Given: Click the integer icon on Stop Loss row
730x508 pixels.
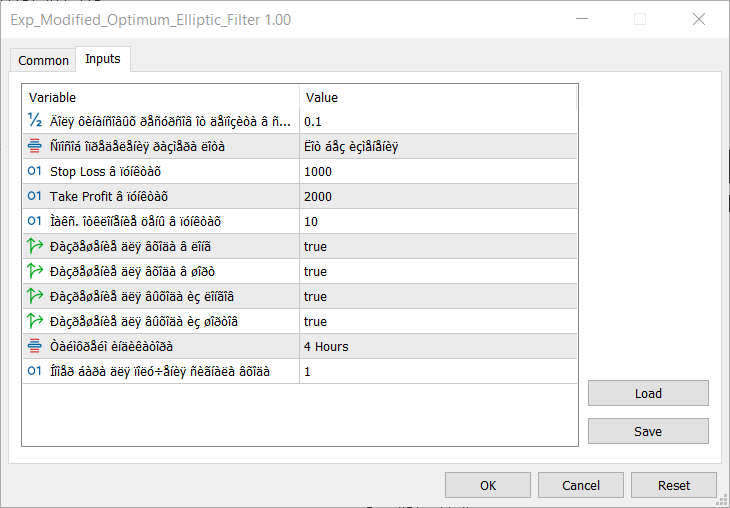Looking at the screenshot, I should point(34,171).
